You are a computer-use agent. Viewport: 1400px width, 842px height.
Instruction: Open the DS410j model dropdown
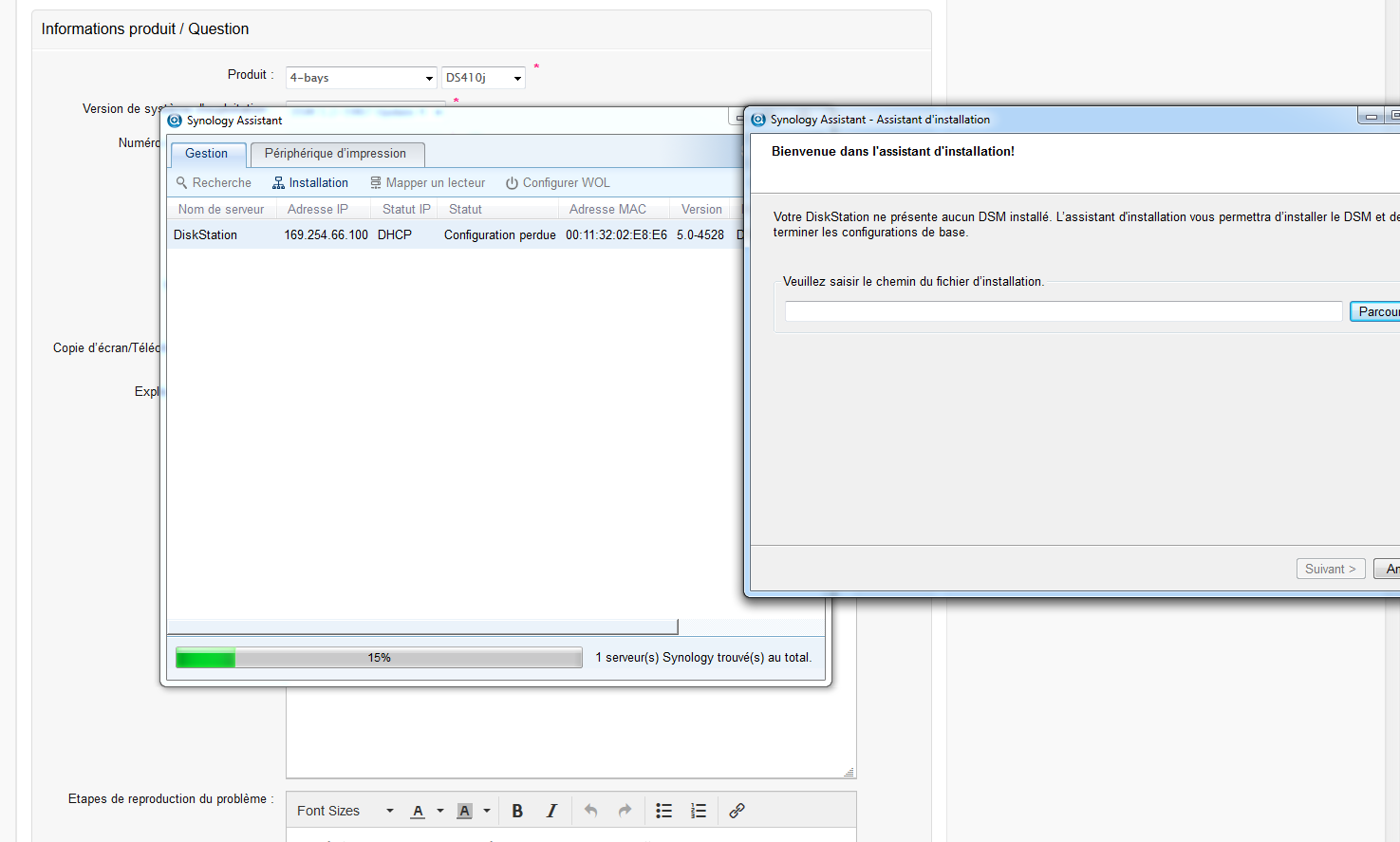click(x=483, y=78)
